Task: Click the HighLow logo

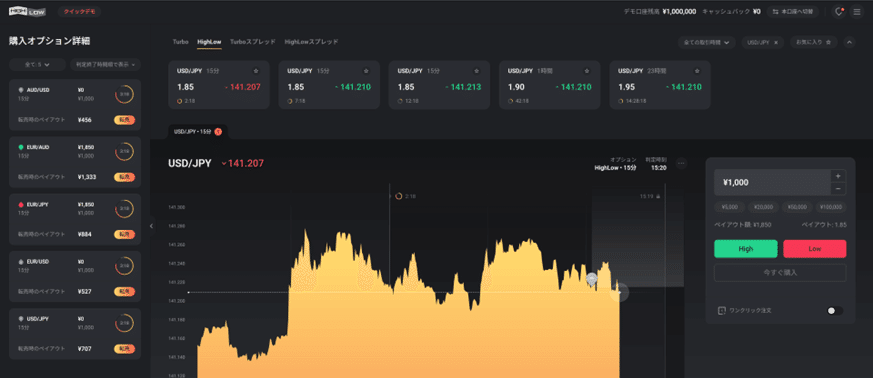Action: pyautogui.click(x=27, y=12)
